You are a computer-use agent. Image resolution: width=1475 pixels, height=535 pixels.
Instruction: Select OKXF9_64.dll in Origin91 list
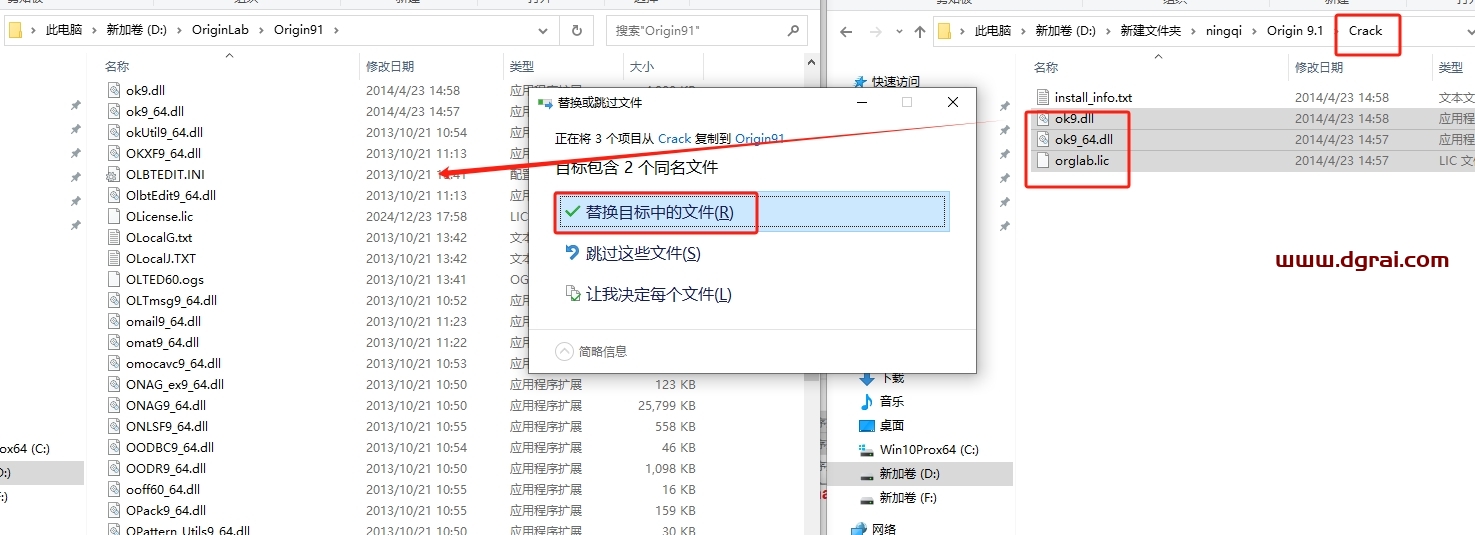(x=163, y=153)
